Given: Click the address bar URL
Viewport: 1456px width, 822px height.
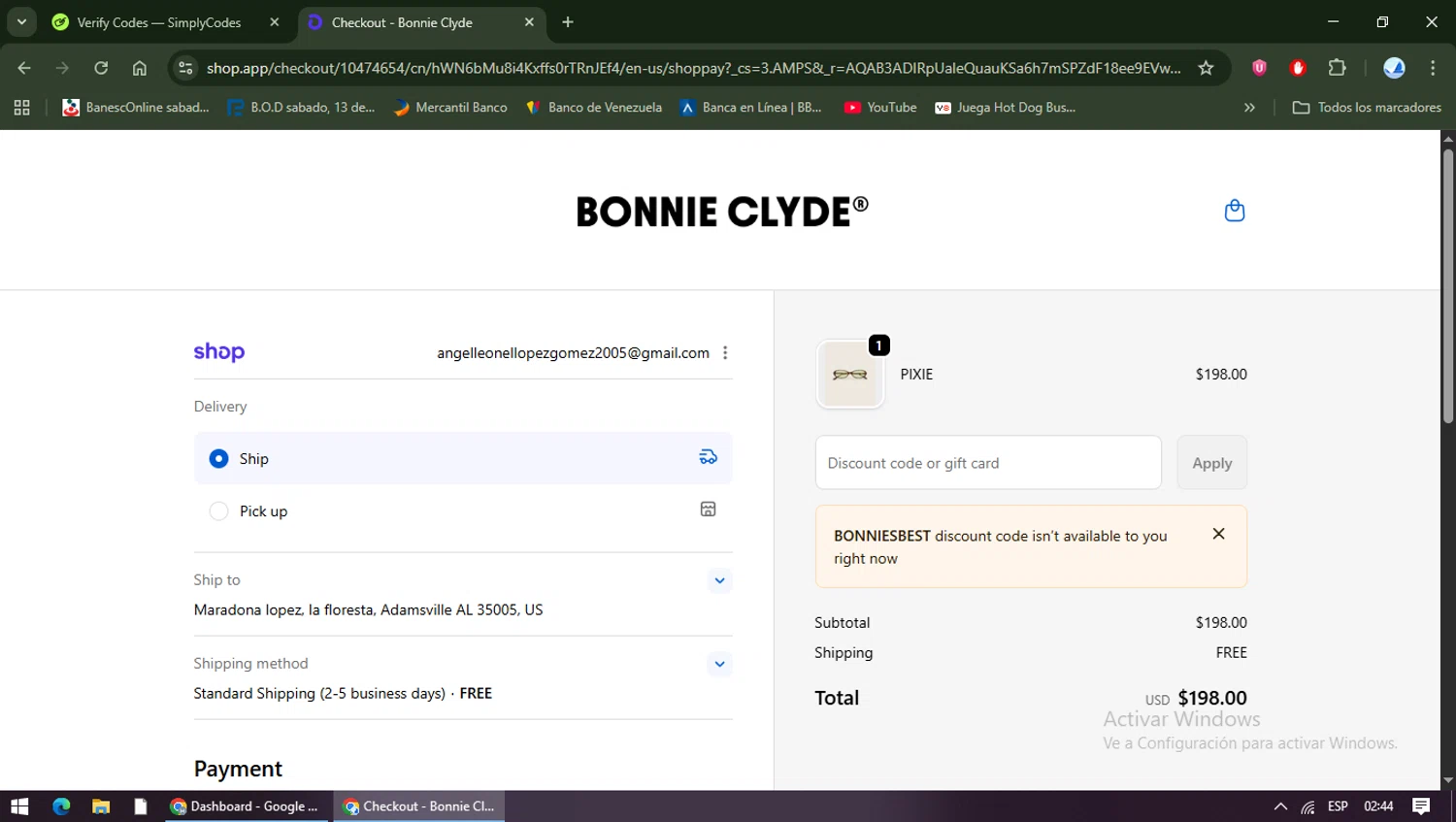Looking at the screenshot, I should pyautogui.click(x=694, y=68).
